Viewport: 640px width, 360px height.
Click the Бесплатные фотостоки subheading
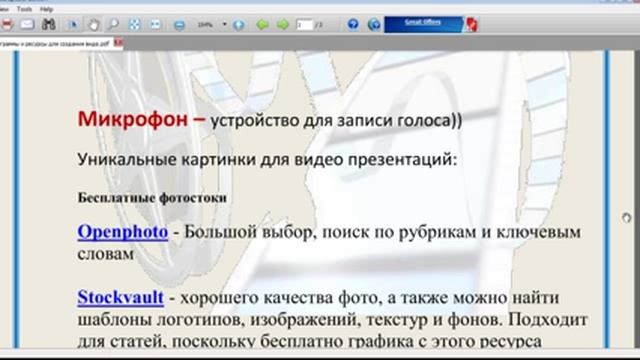(152, 198)
